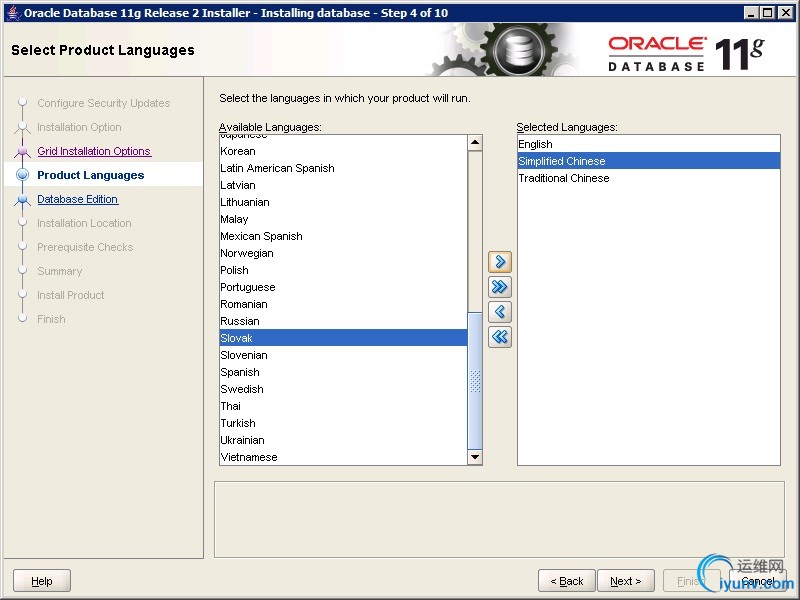Go to Database Edition step
The height and width of the screenshot is (600, 800).
point(78,199)
